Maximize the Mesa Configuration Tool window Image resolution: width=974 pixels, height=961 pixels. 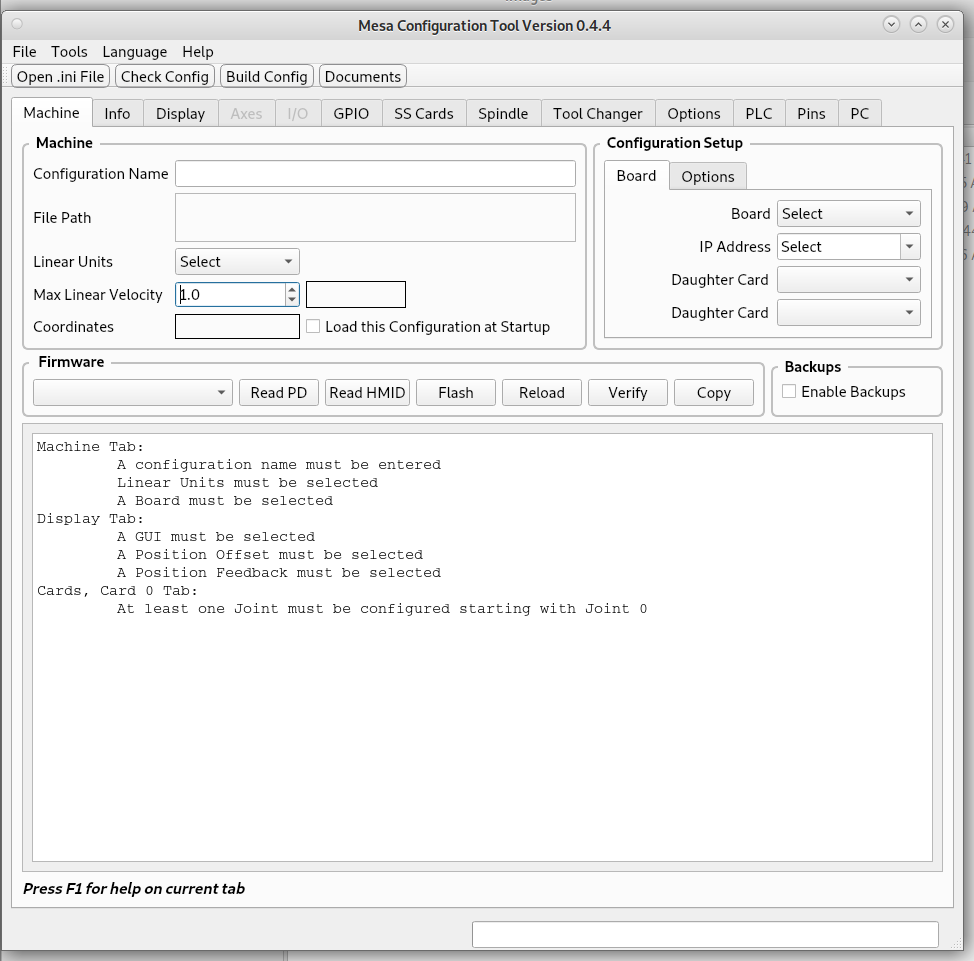click(x=918, y=24)
